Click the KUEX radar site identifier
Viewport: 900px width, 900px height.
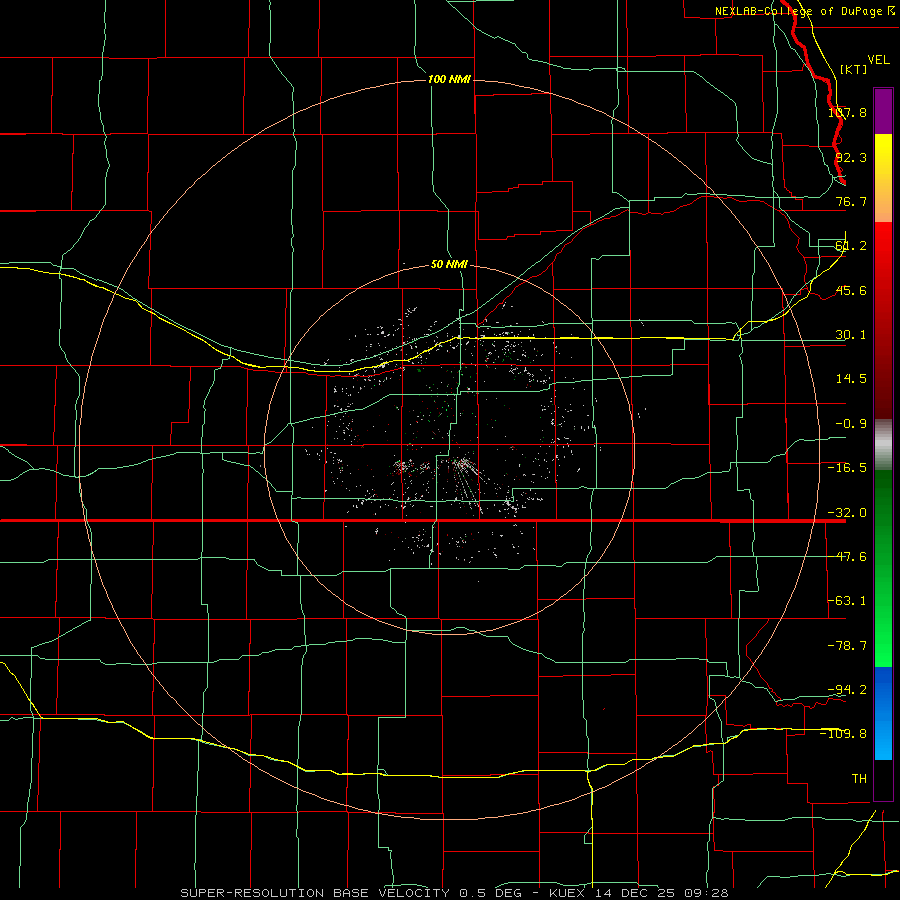pos(567,893)
